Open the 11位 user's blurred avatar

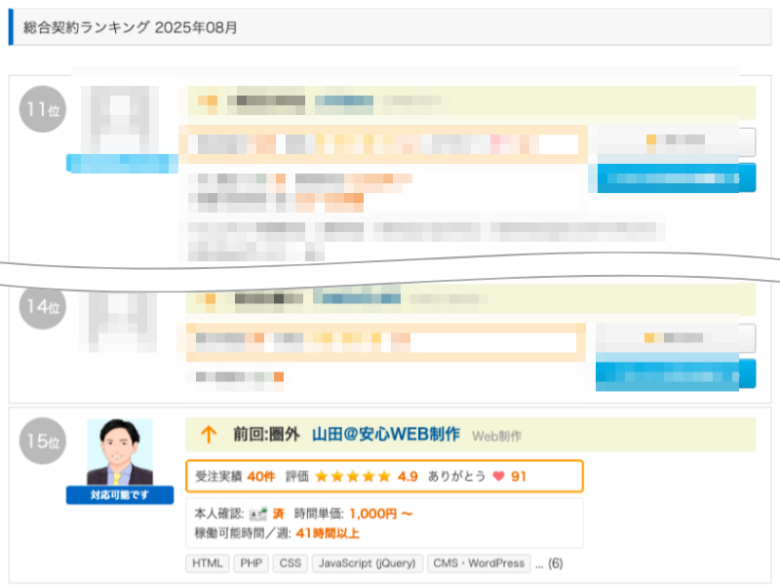tap(120, 119)
